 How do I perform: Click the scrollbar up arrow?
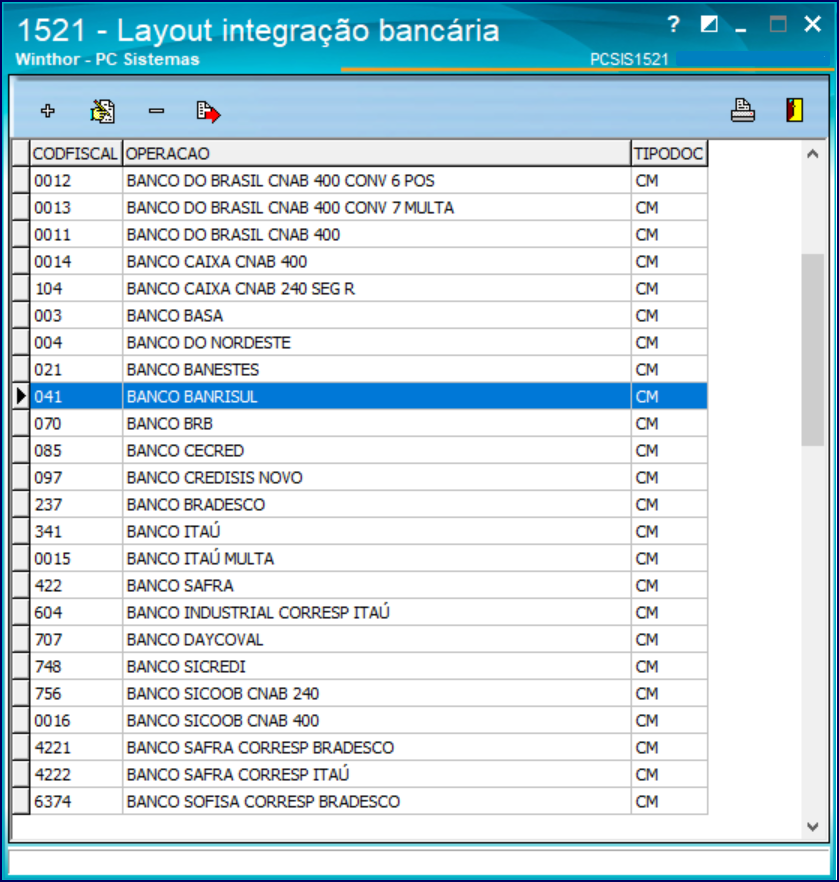click(x=813, y=154)
